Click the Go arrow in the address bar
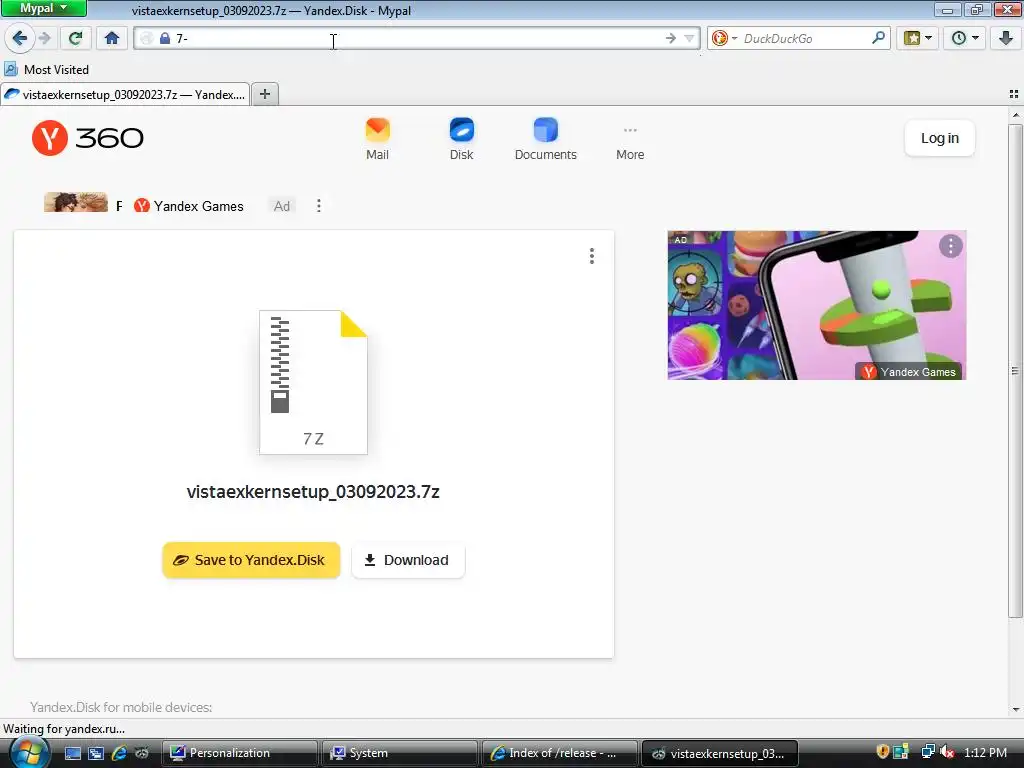This screenshot has width=1024, height=768. [x=671, y=39]
